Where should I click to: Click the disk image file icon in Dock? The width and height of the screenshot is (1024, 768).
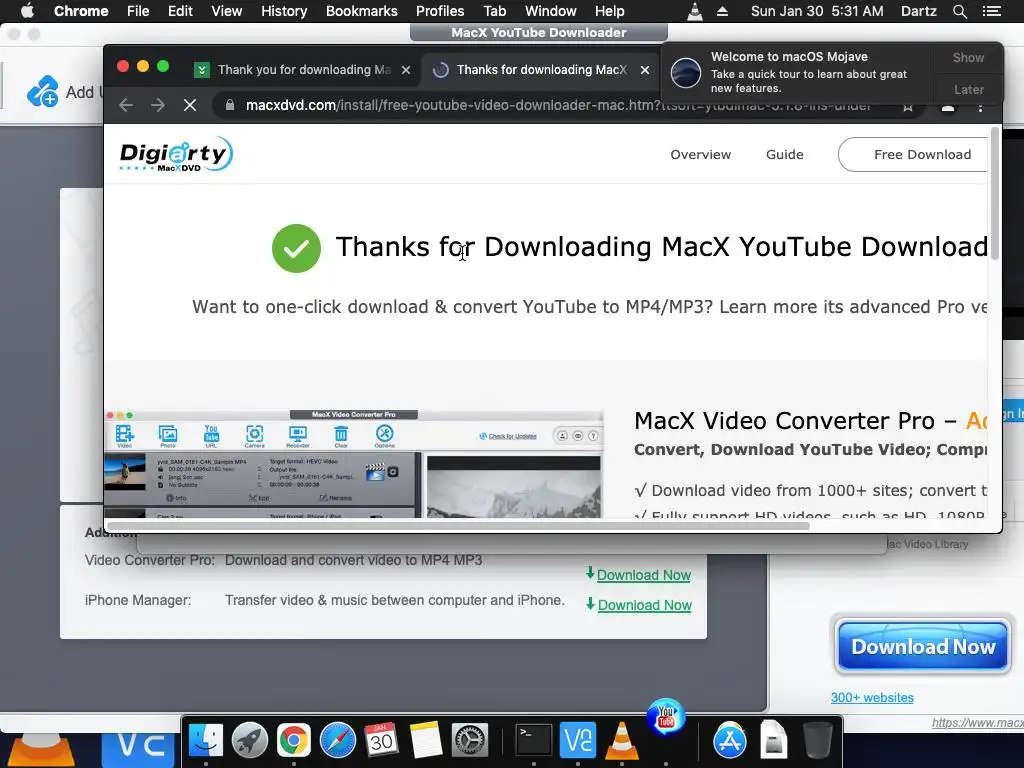coord(773,741)
